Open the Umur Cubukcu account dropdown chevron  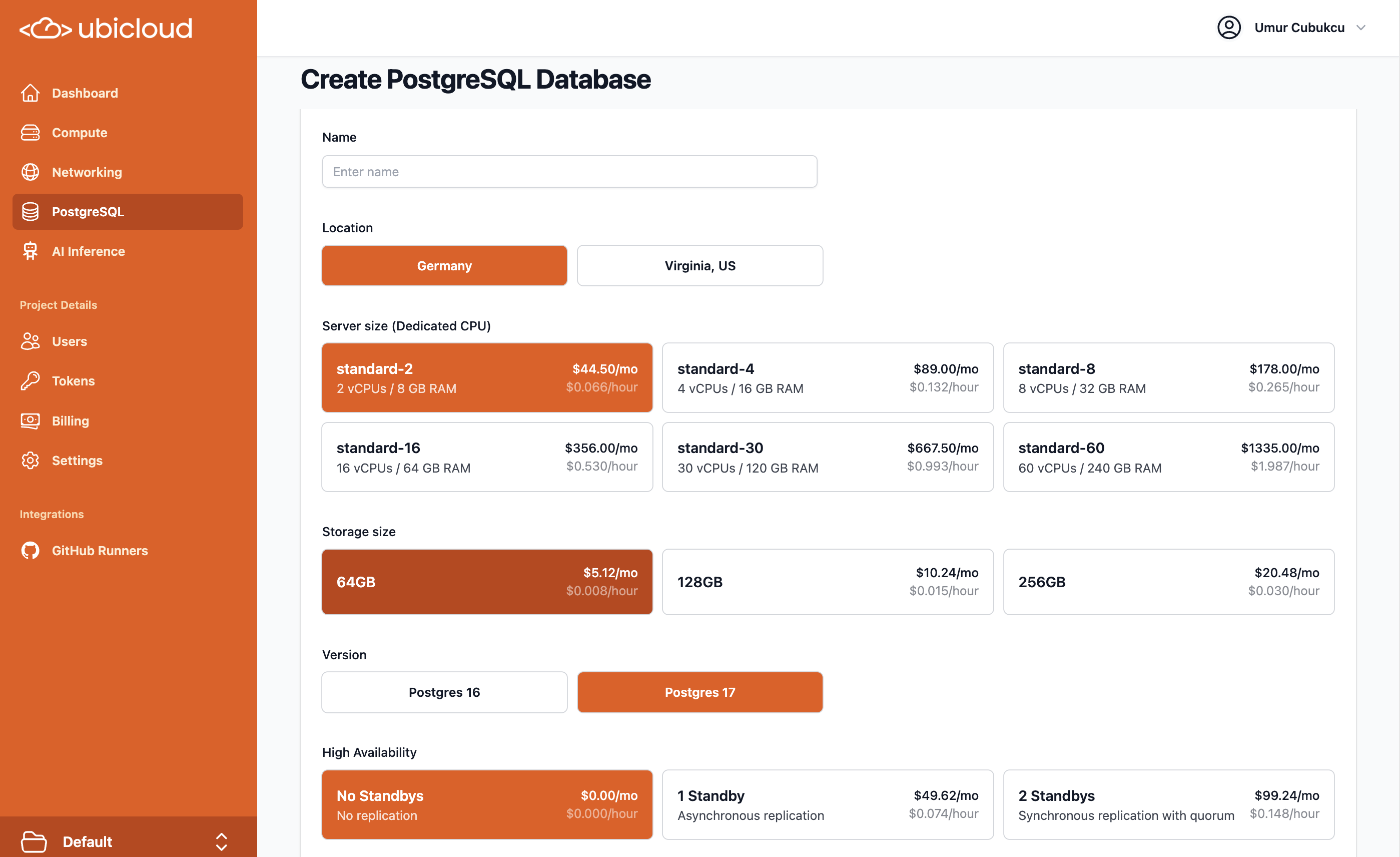[x=1361, y=27]
